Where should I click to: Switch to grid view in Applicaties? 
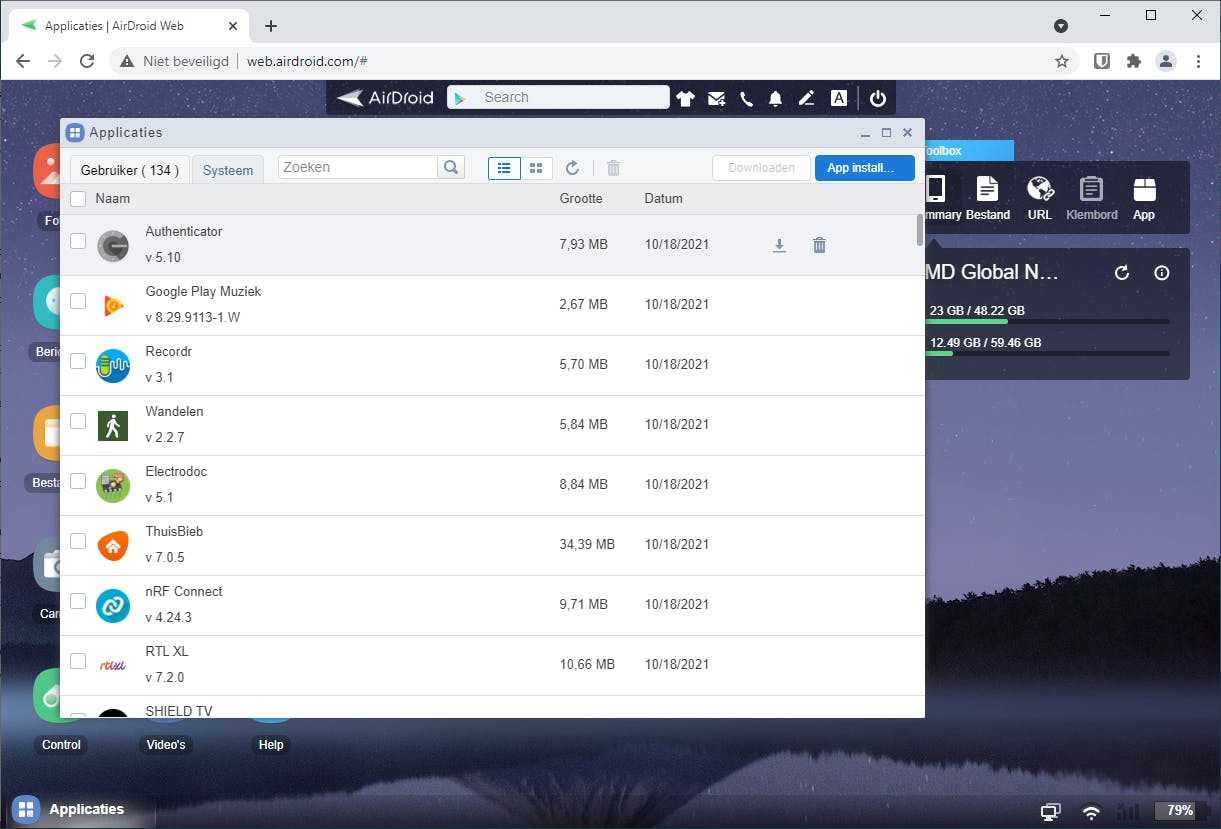click(536, 168)
